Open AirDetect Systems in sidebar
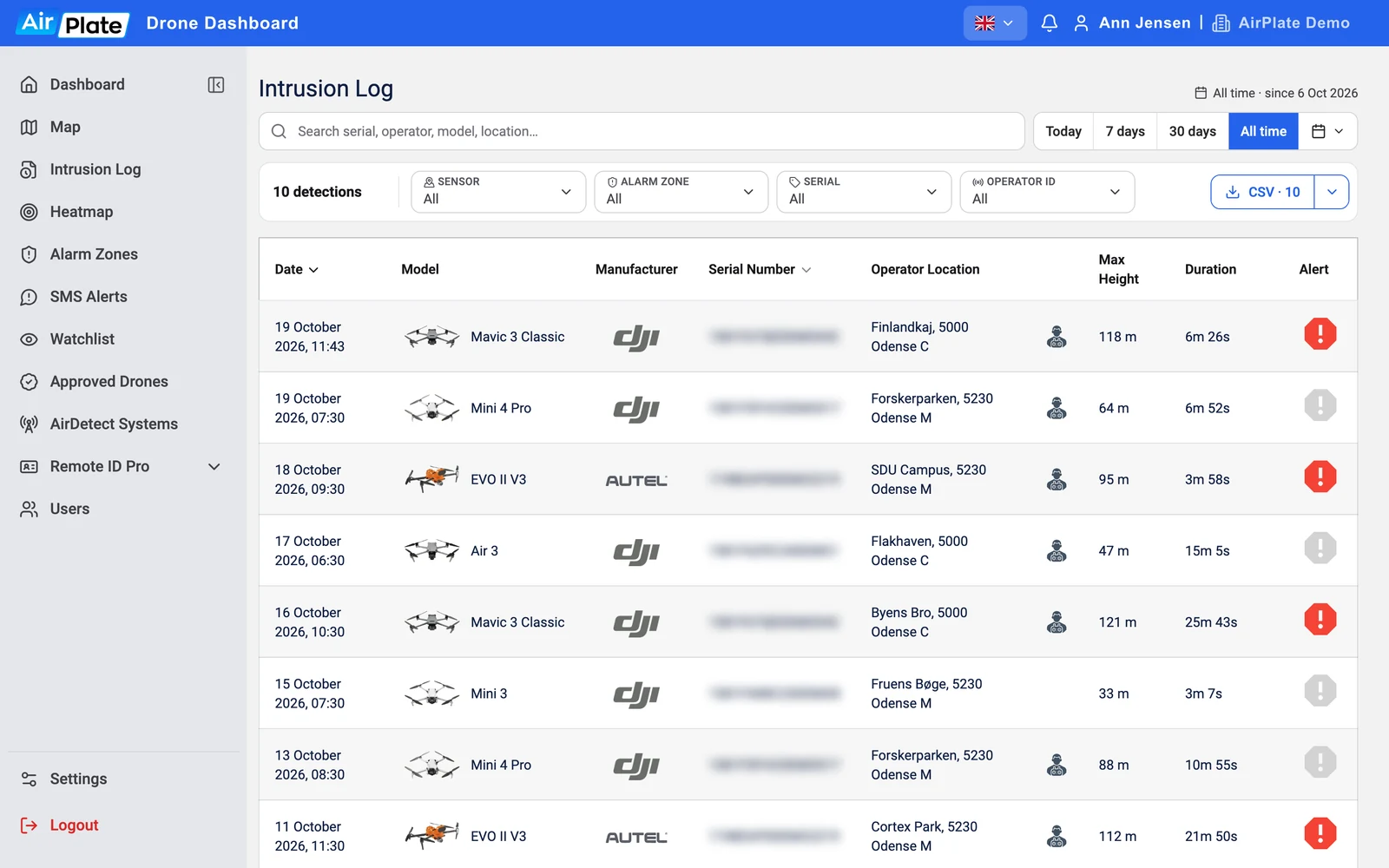 pos(114,424)
